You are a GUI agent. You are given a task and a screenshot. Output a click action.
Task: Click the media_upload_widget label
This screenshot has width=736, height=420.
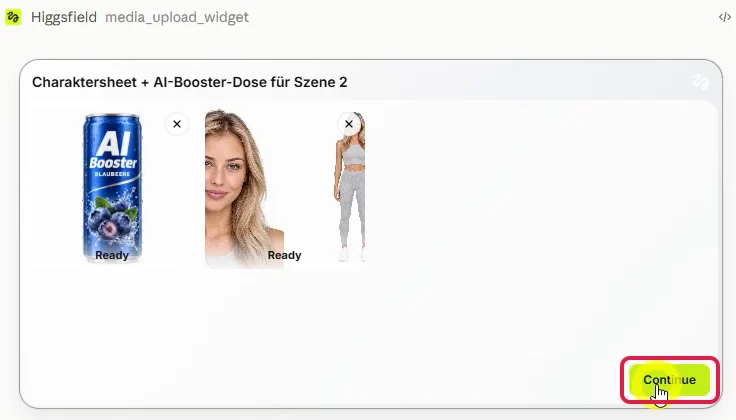point(176,17)
